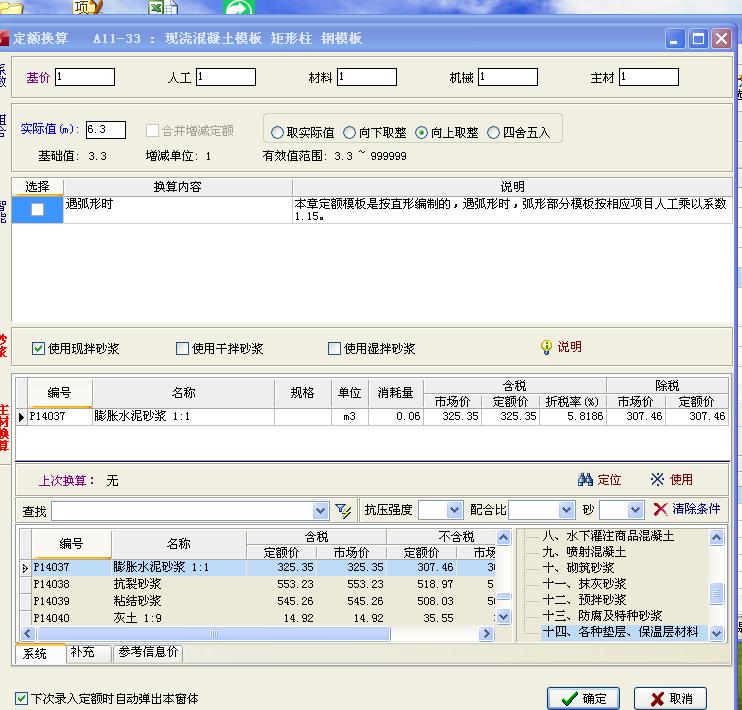
Task: Click the filter funnel icon beside search
Action: click(x=343, y=510)
